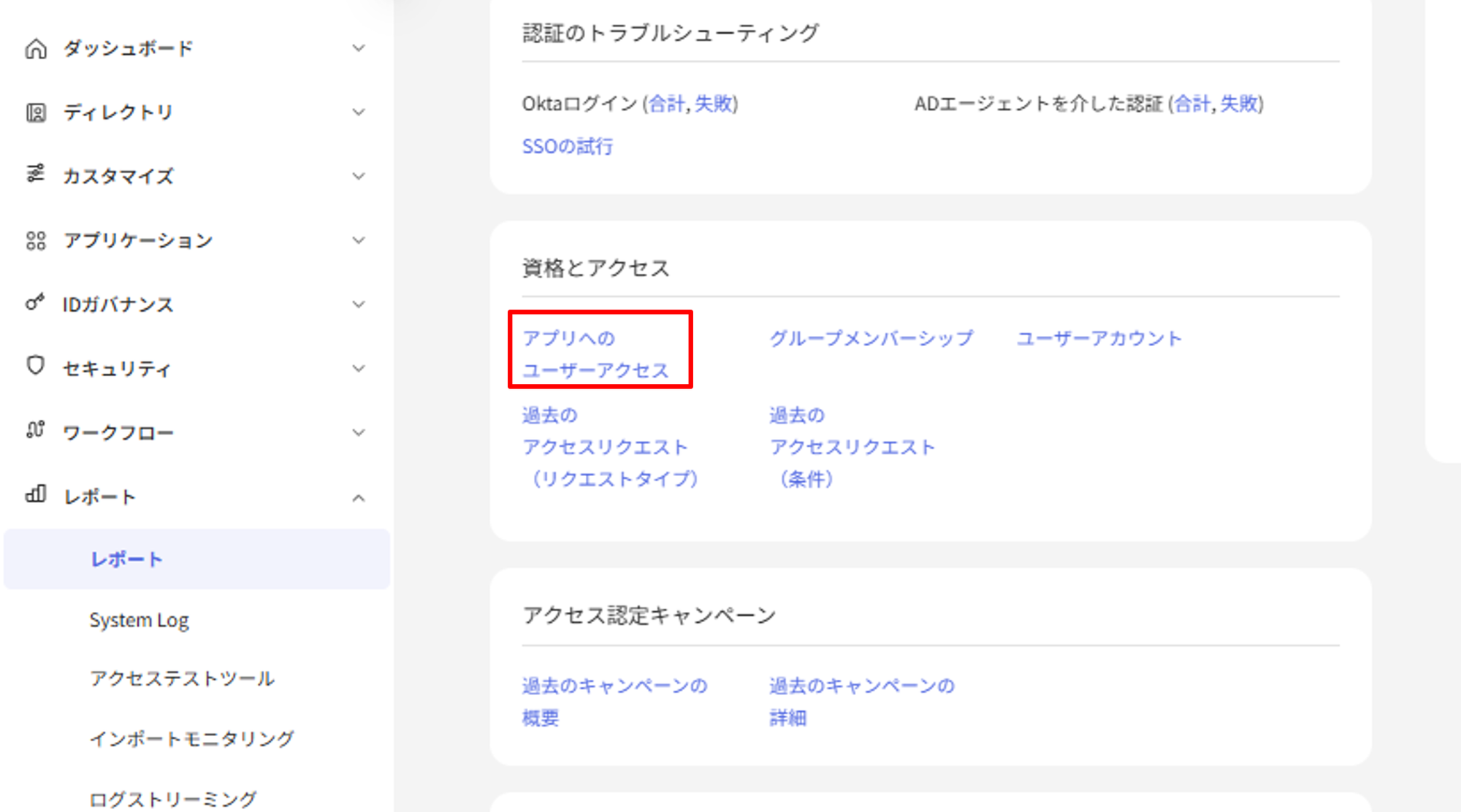Click 失敗 link for Oktaログイン
This screenshot has width=1461, height=812.
coord(713,104)
